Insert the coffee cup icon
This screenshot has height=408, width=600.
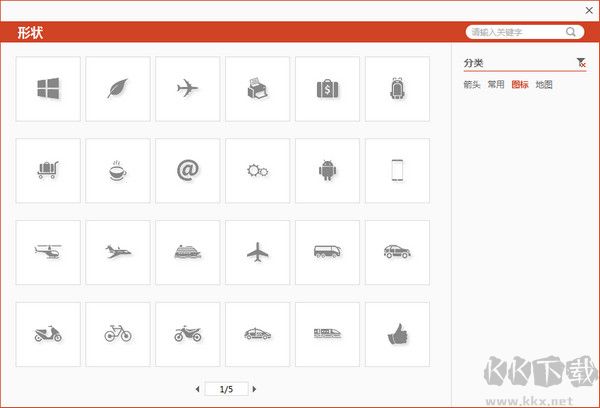click(118, 171)
